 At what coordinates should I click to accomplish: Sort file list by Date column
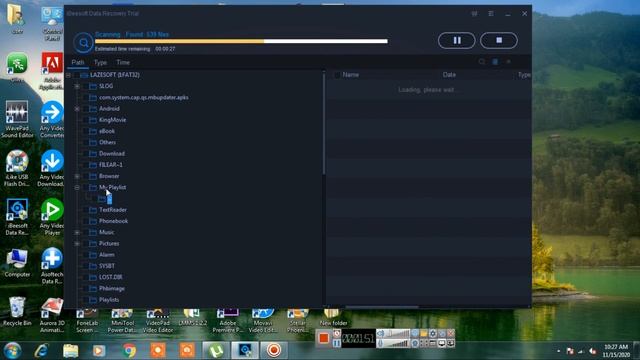pyautogui.click(x=449, y=75)
